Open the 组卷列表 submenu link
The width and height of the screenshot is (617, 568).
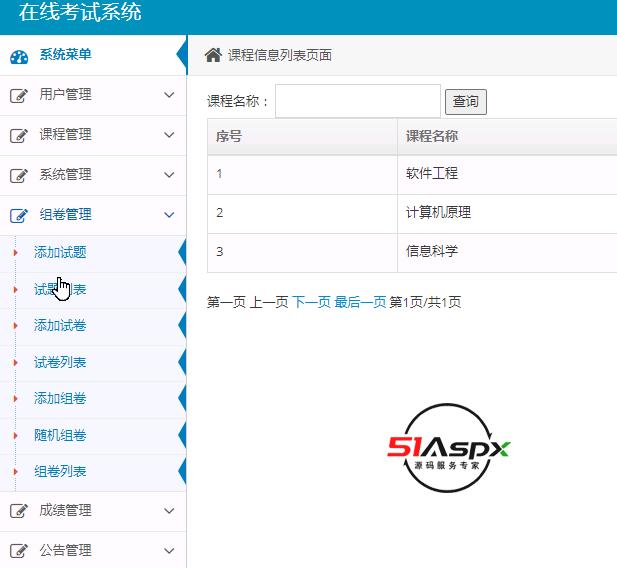[60, 471]
